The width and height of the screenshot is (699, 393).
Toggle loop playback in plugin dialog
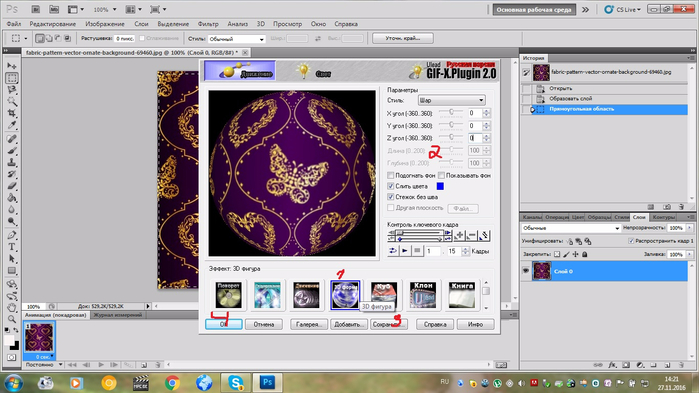pyautogui.click(x=393, y=251)
